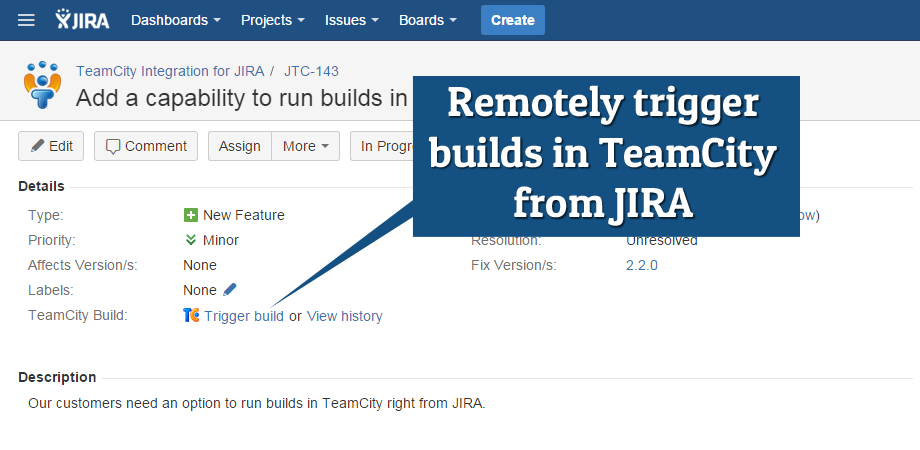Screen dimensions: 920x450
Task: Click the 'Unresolved' resolution value
Action: [662, 241]
